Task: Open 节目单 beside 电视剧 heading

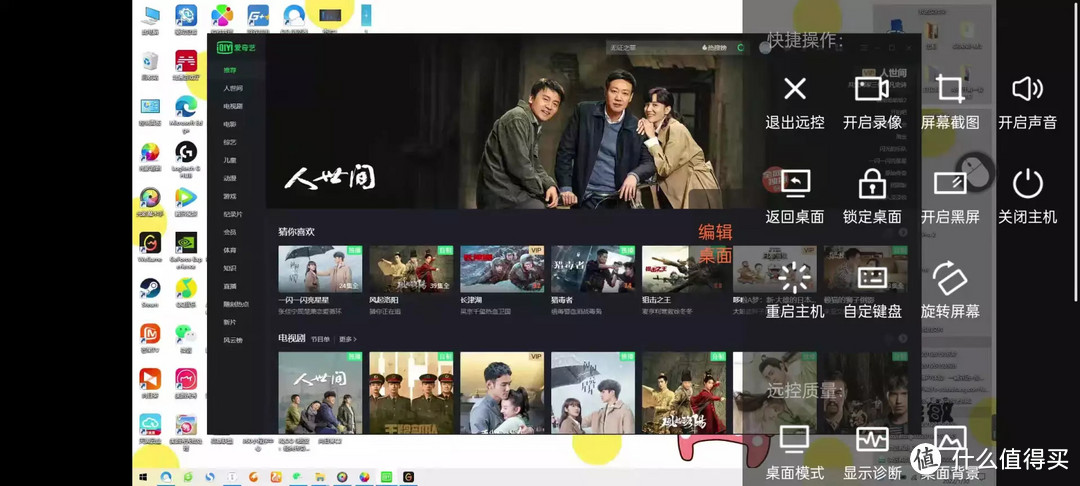Action: tap(320, 339)
